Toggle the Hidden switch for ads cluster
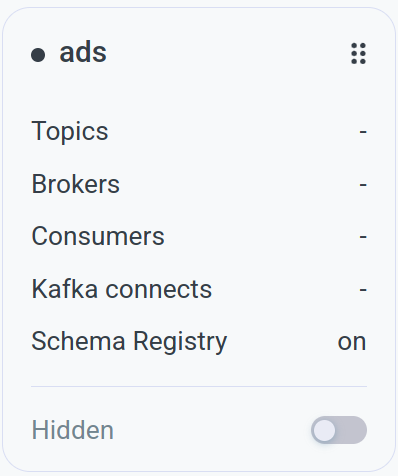398x476 pixels. 339,430
